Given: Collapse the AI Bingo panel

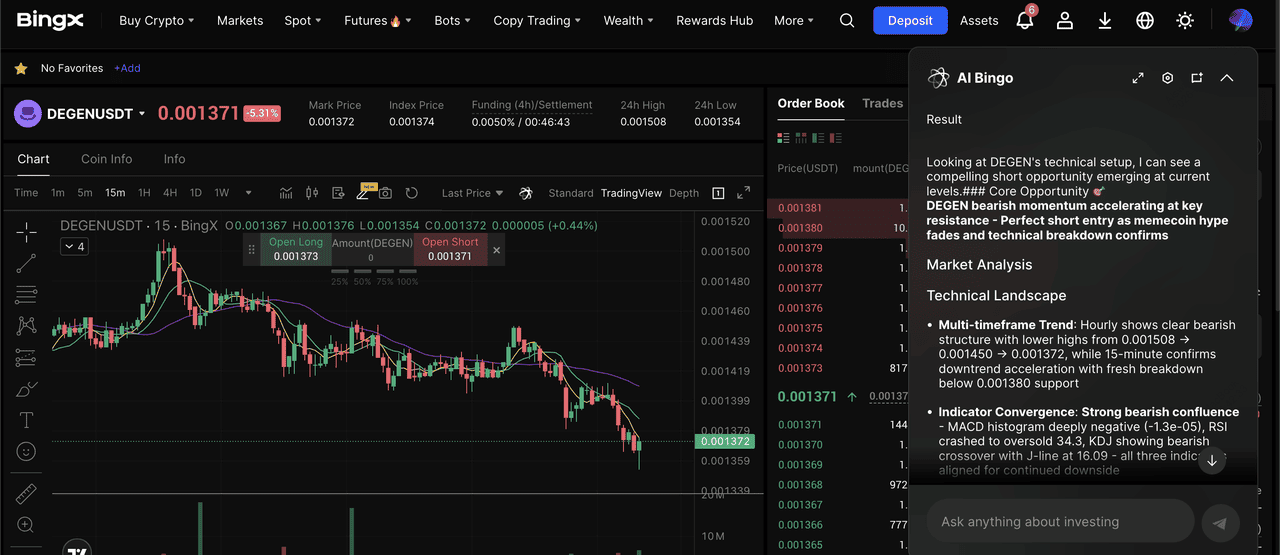Looking at the screenshot, I should (x=1227, y=78).
